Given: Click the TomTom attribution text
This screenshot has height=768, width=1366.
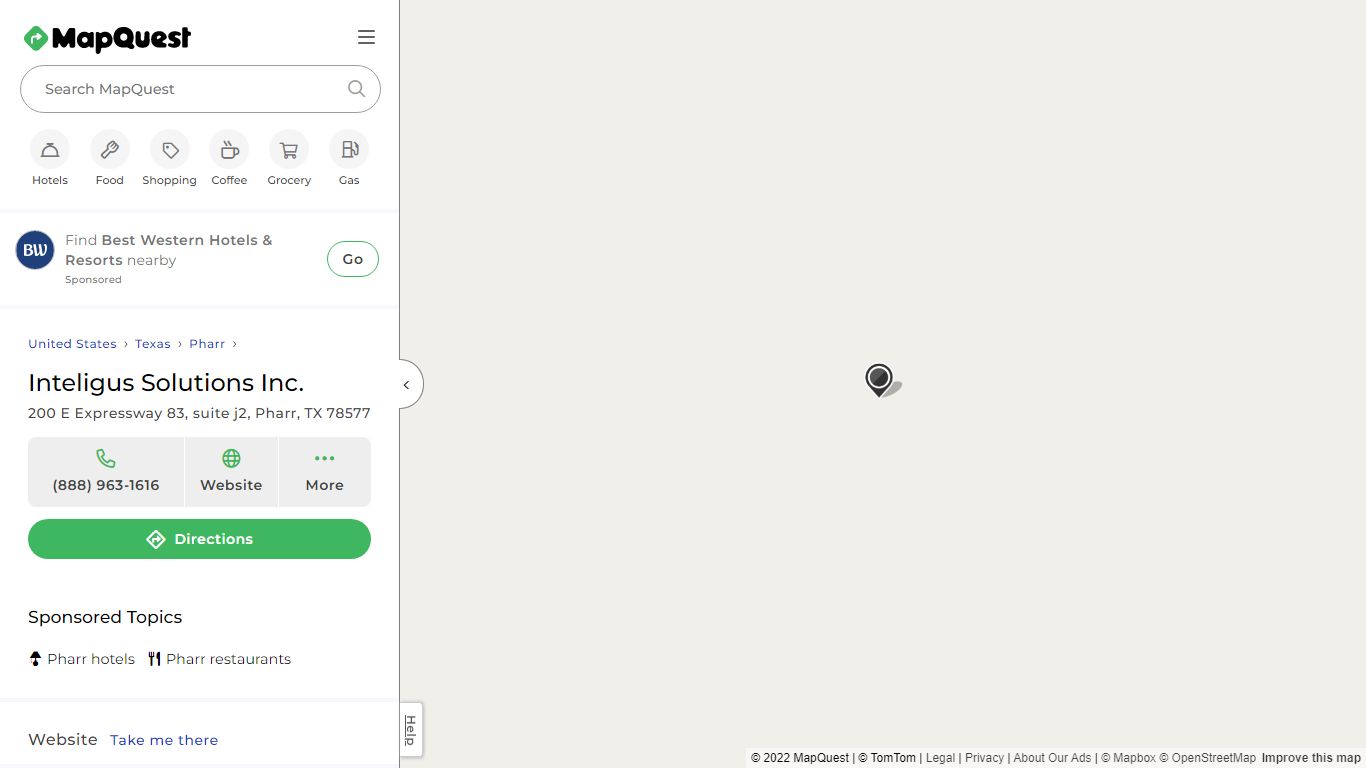Looking at the screenshot, I should [x=887, y=758].
